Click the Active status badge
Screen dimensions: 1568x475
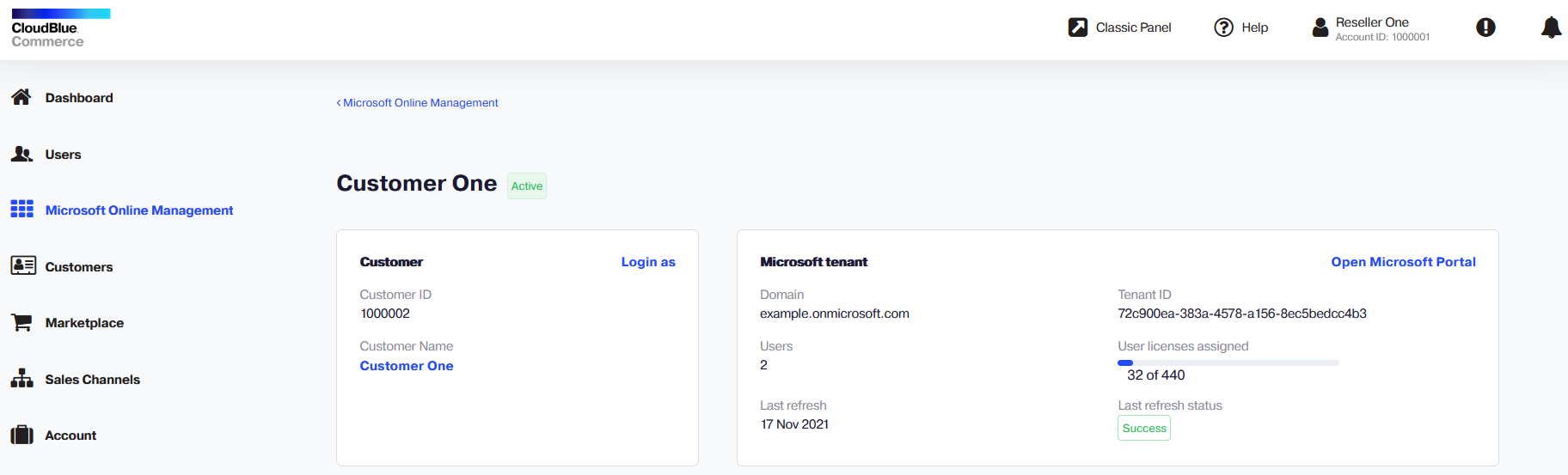pos(527,186)
